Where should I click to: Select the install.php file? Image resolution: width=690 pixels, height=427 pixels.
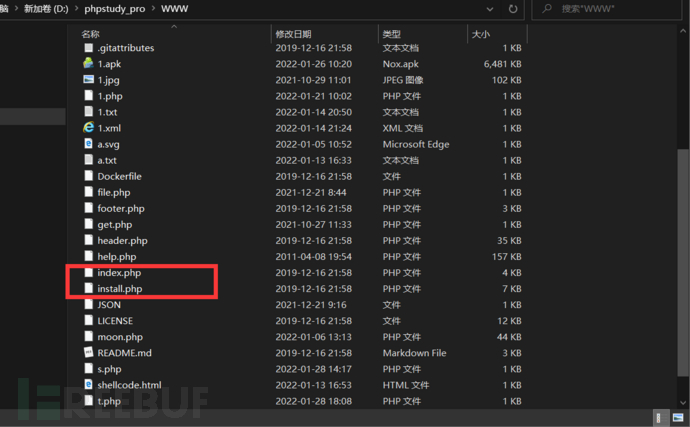(119, 289)
